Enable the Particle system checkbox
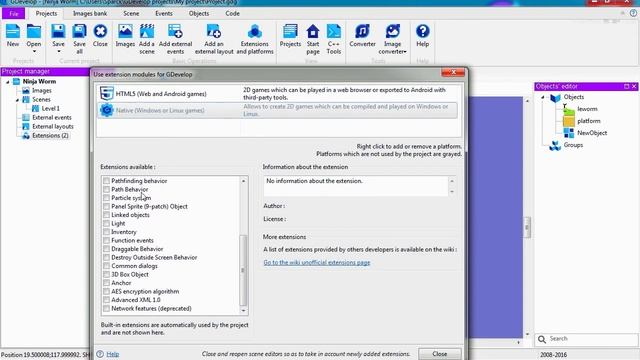 point(107,198)
